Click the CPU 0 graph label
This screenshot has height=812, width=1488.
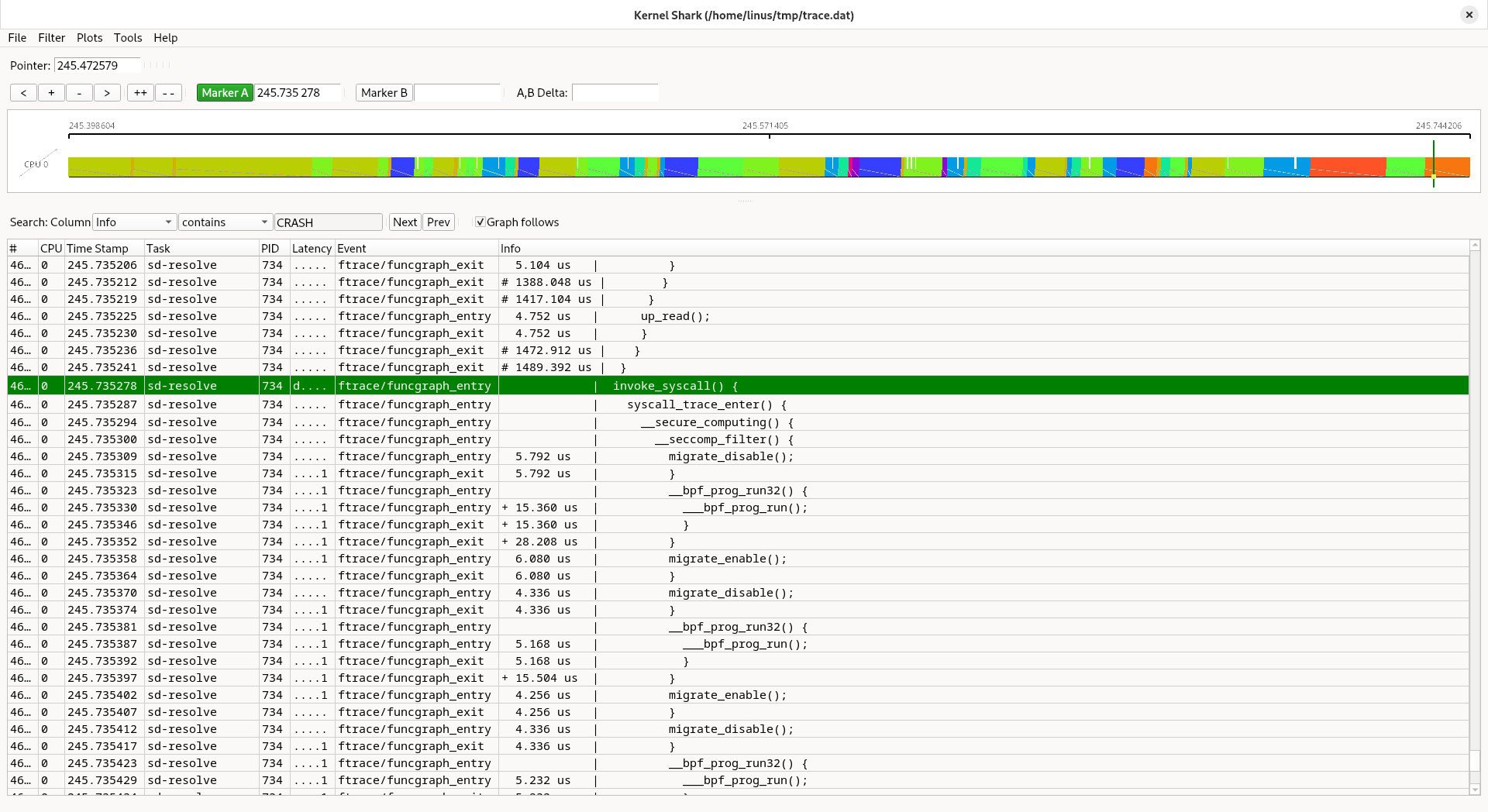click(x=36, y=164)
